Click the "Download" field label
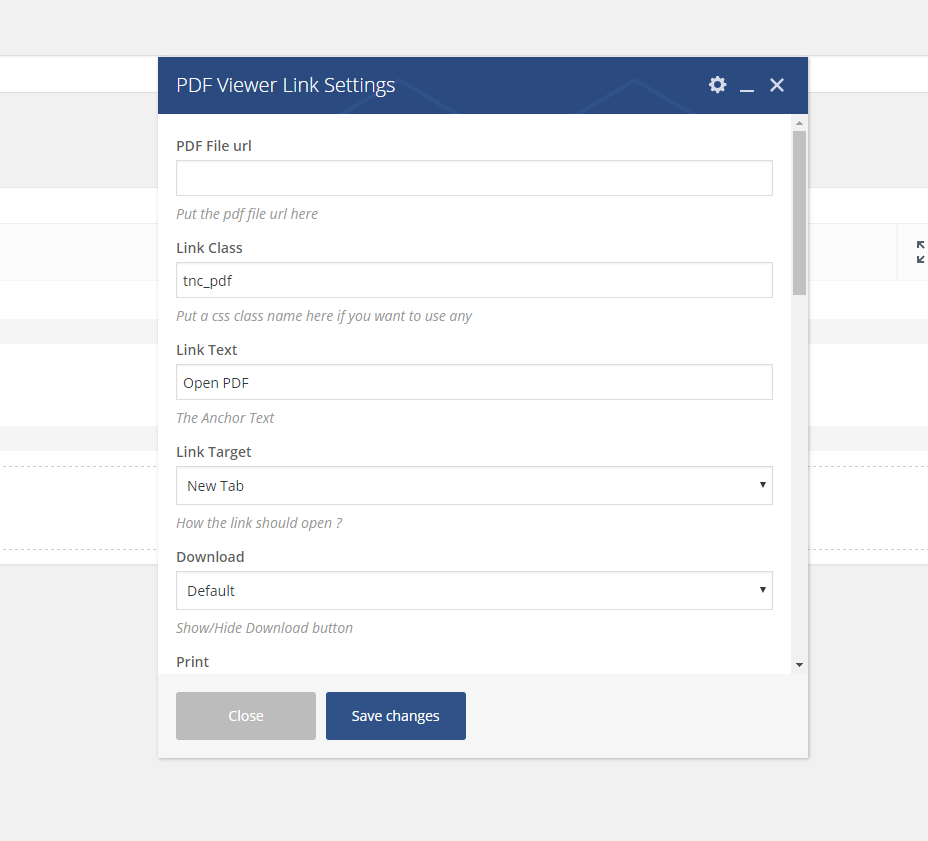 tap(210, 557)
